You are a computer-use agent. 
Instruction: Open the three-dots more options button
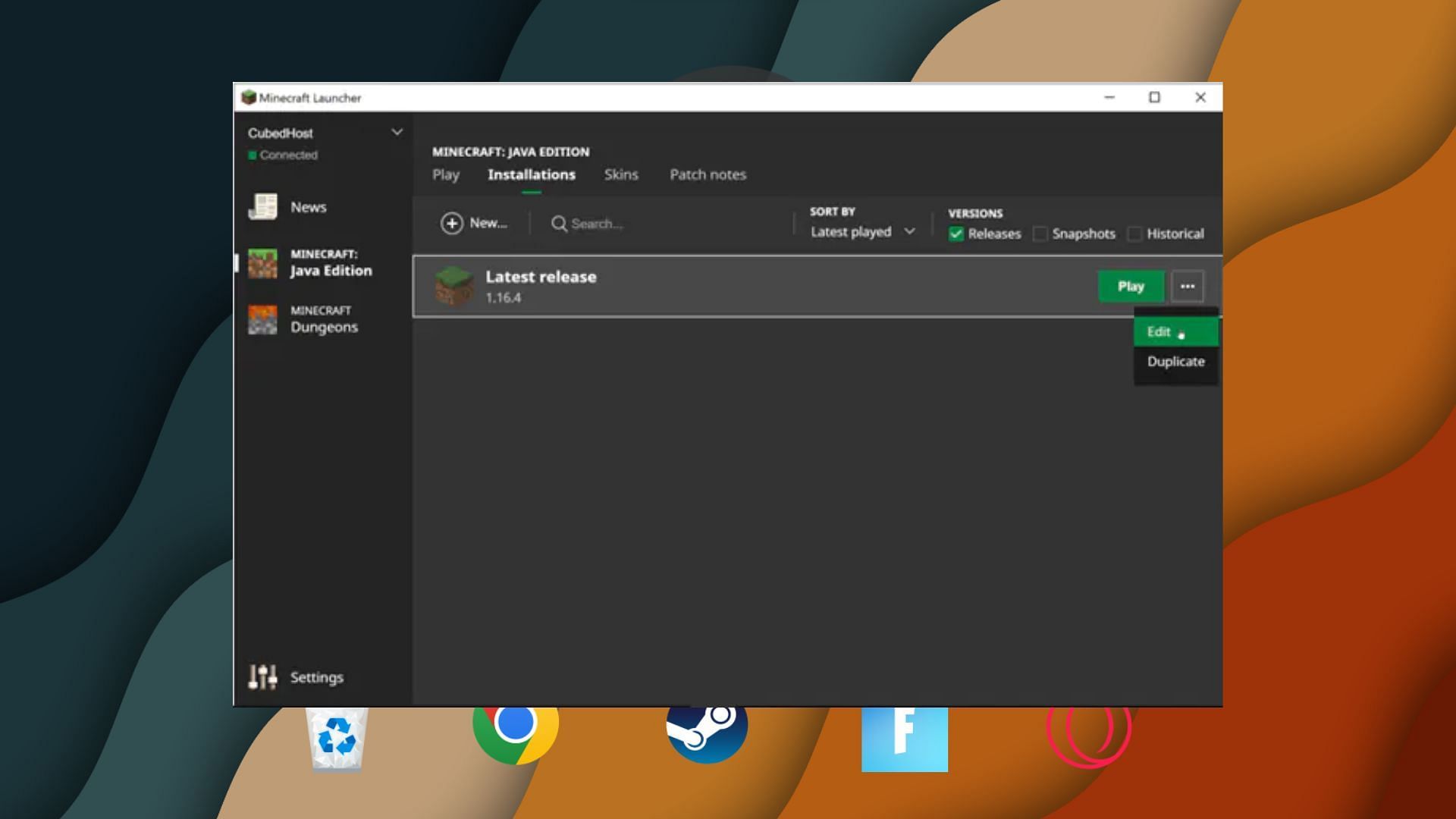[x=1188, y=286]
